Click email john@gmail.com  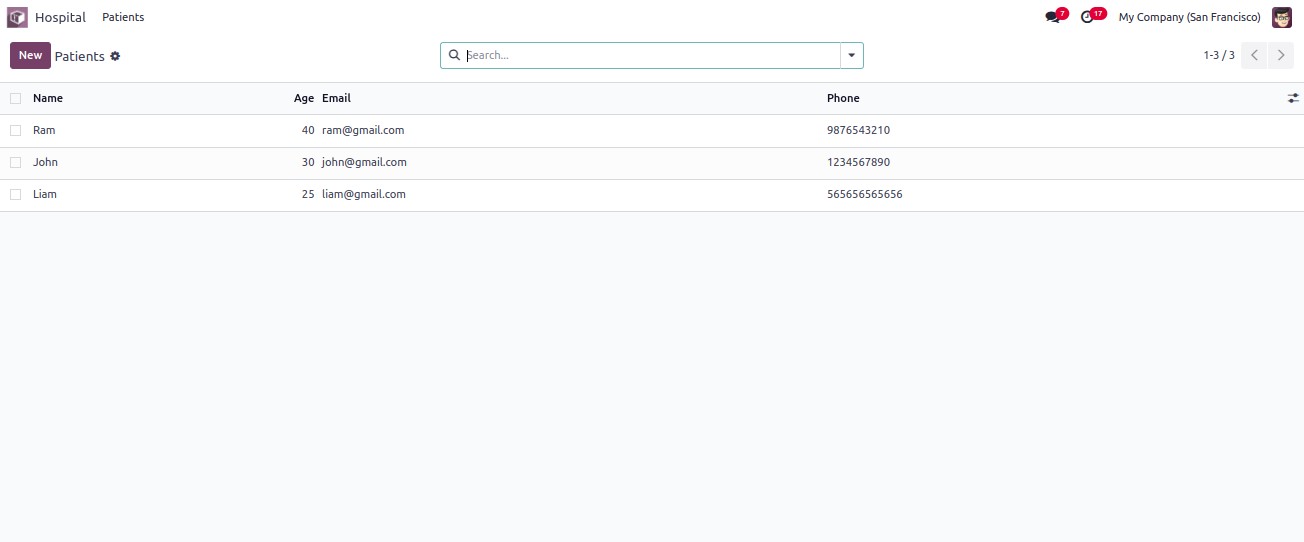(364, 162)
